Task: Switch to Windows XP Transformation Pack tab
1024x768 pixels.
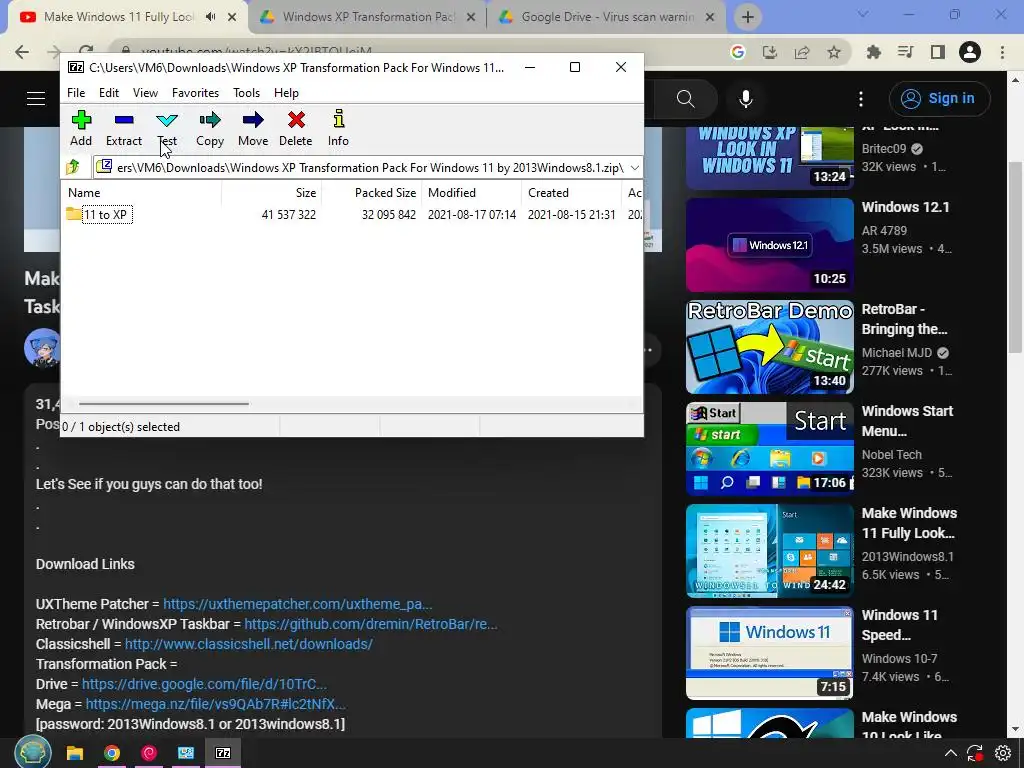Action: coord(368,17)
